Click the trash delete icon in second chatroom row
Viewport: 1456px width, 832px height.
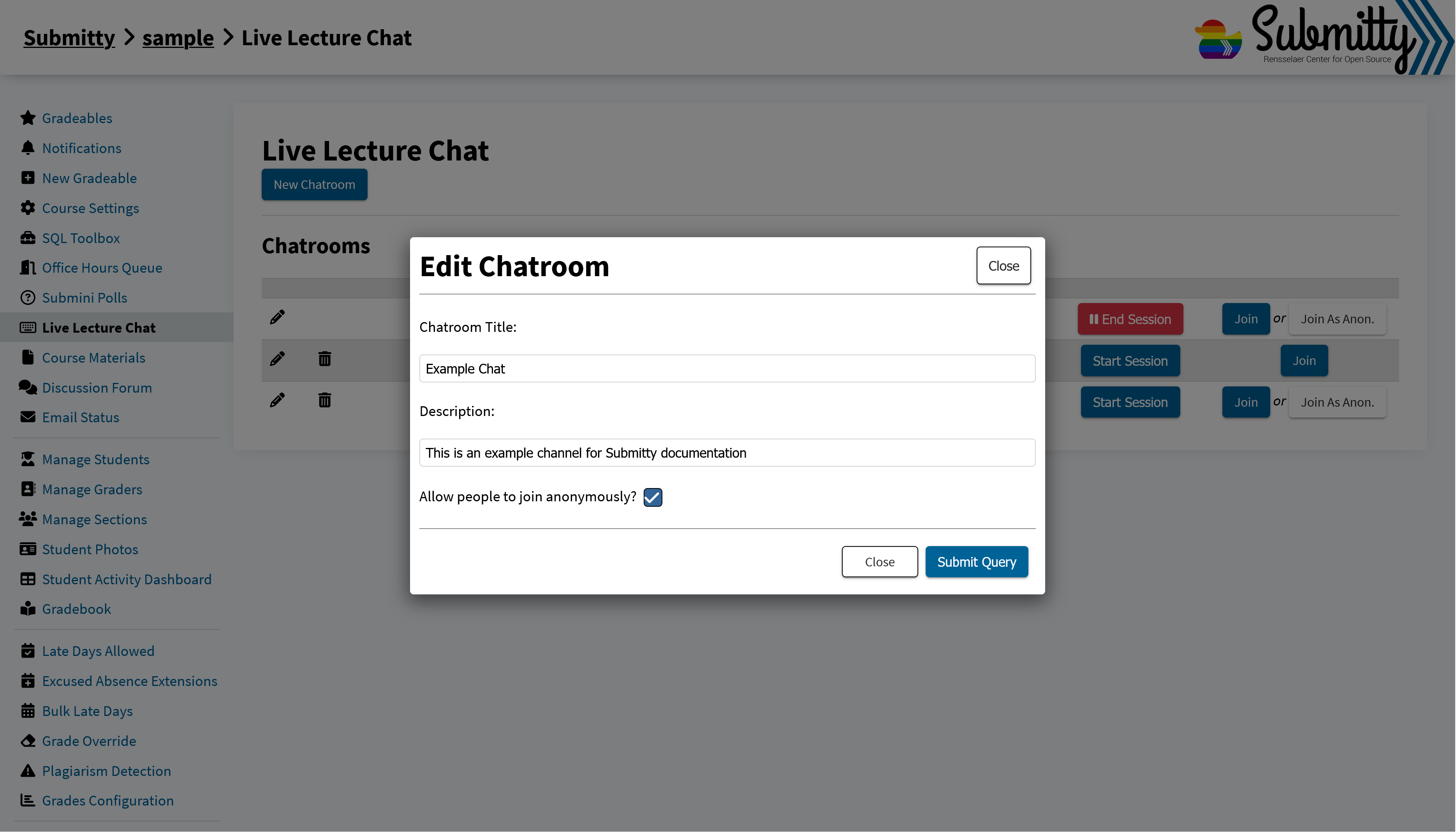(324, 359)
